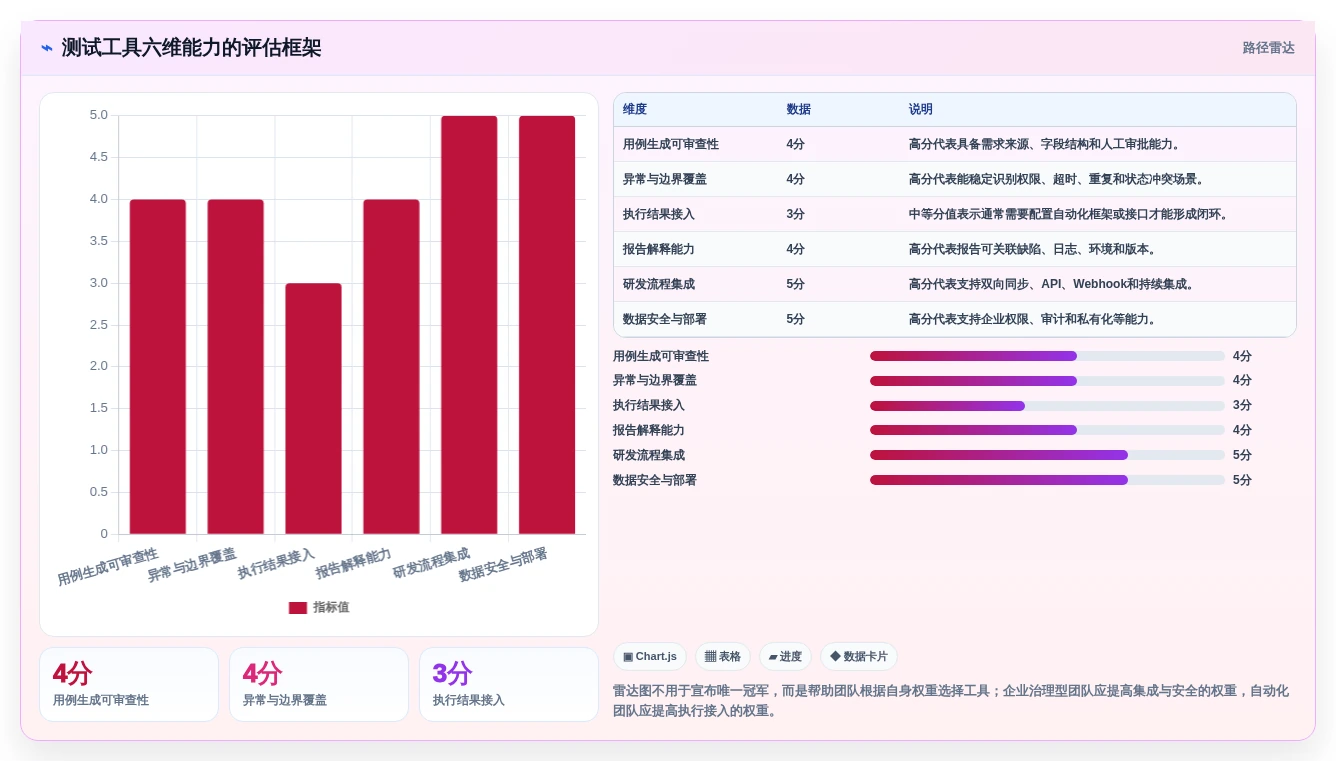Click the 执行结果接入 chart bar
Viewport: 1336px width, 761px height.
(313, 408)
